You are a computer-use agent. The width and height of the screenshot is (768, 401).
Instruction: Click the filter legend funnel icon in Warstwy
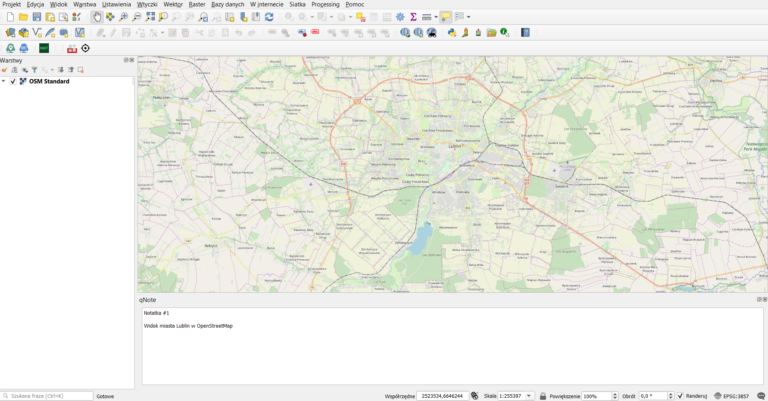(x=34, y=70)
